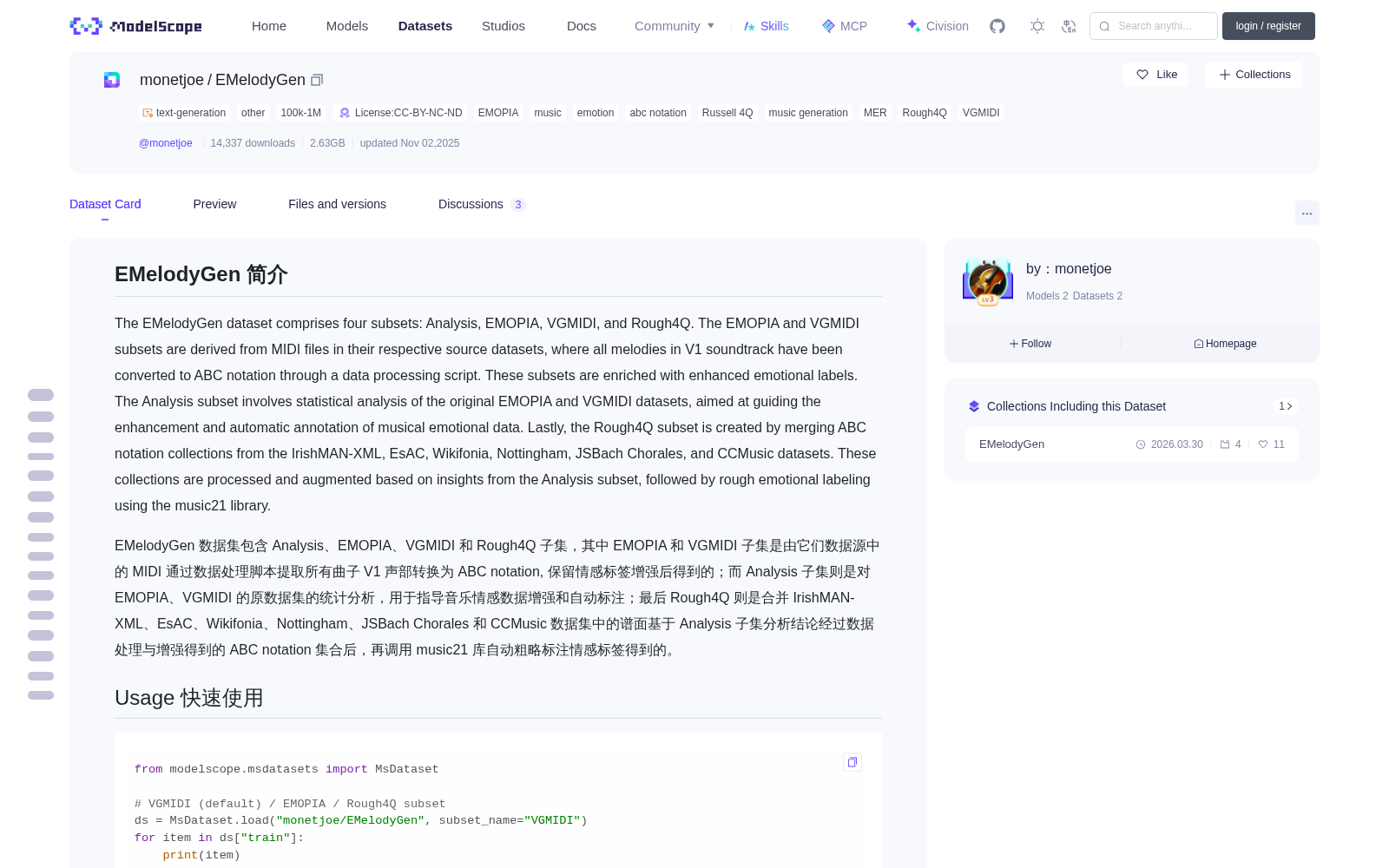Click the 'updated Nov 02,2025' text
This screenshot has height=868, width=1389.
(x=410, y=143)
